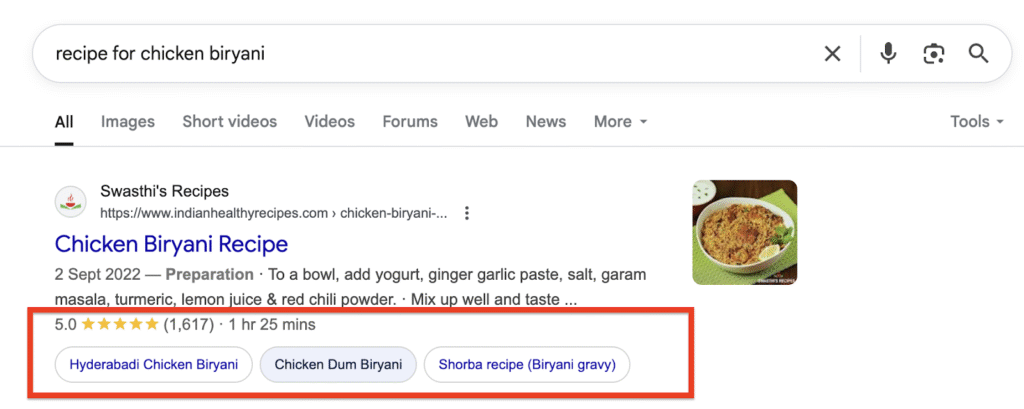Select the Forums tab

coord(410,122)
